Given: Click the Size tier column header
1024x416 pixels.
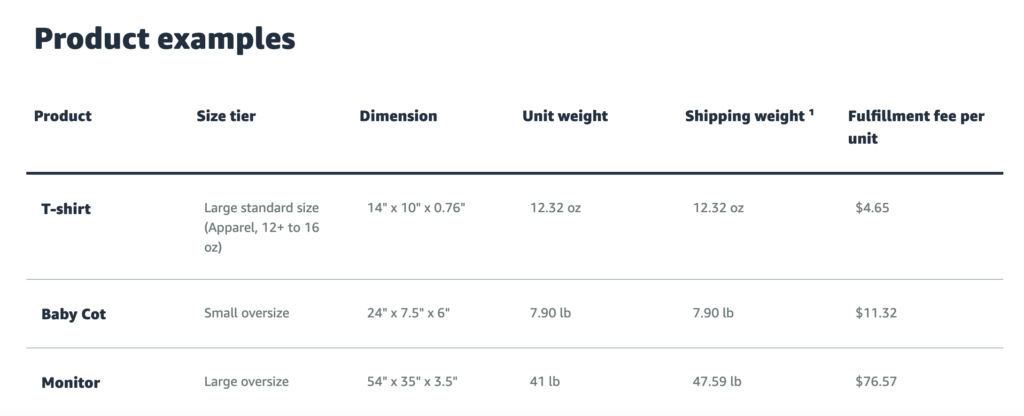Looking at the screenshot, I should 226,116.
